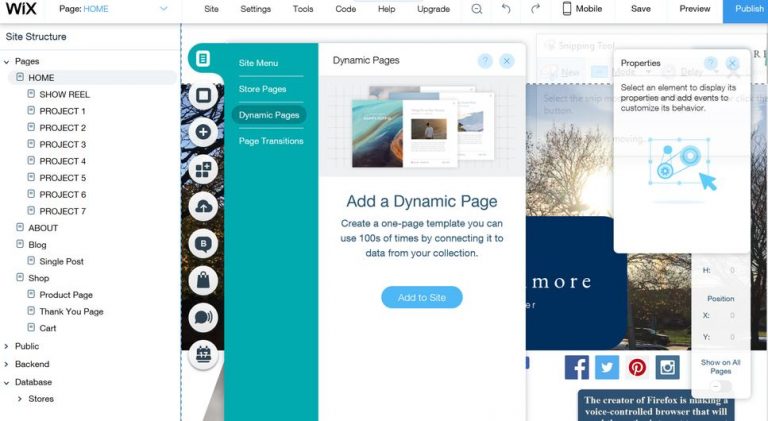The image size is (768, 421).
Task: Expand the Public folder
Action: coord(6,346)
